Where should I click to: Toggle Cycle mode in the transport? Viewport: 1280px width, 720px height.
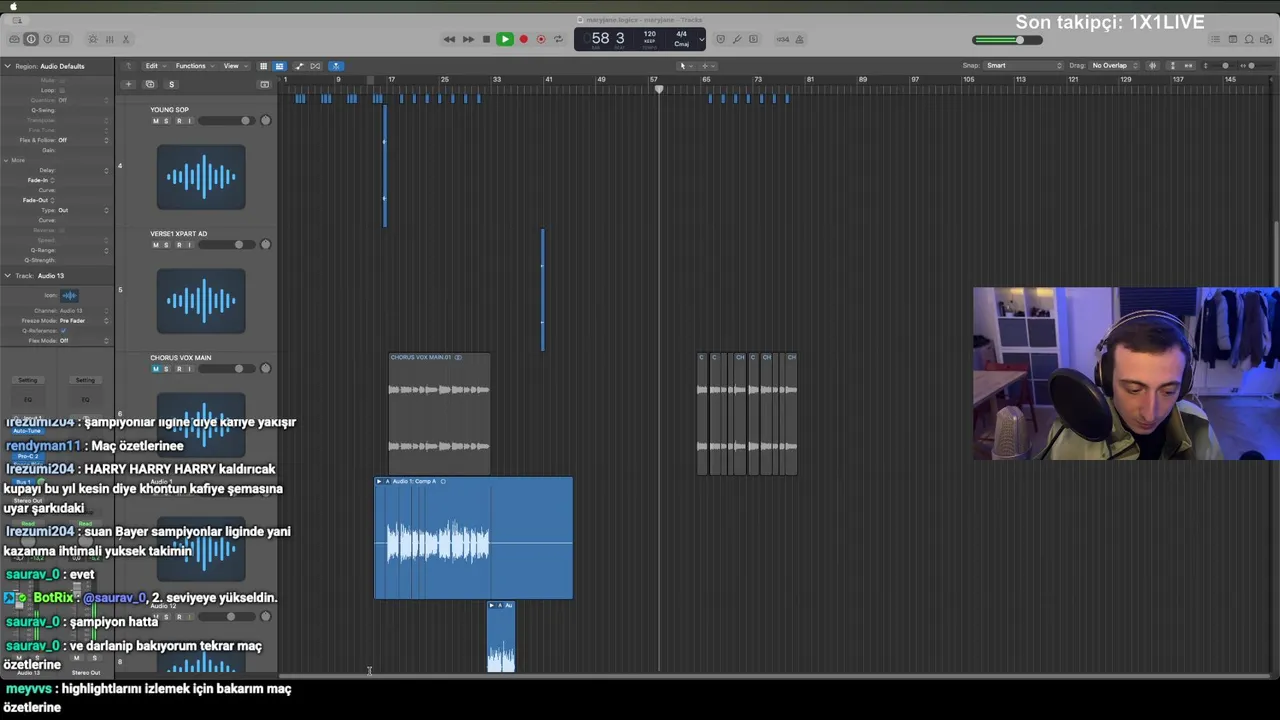558,39
